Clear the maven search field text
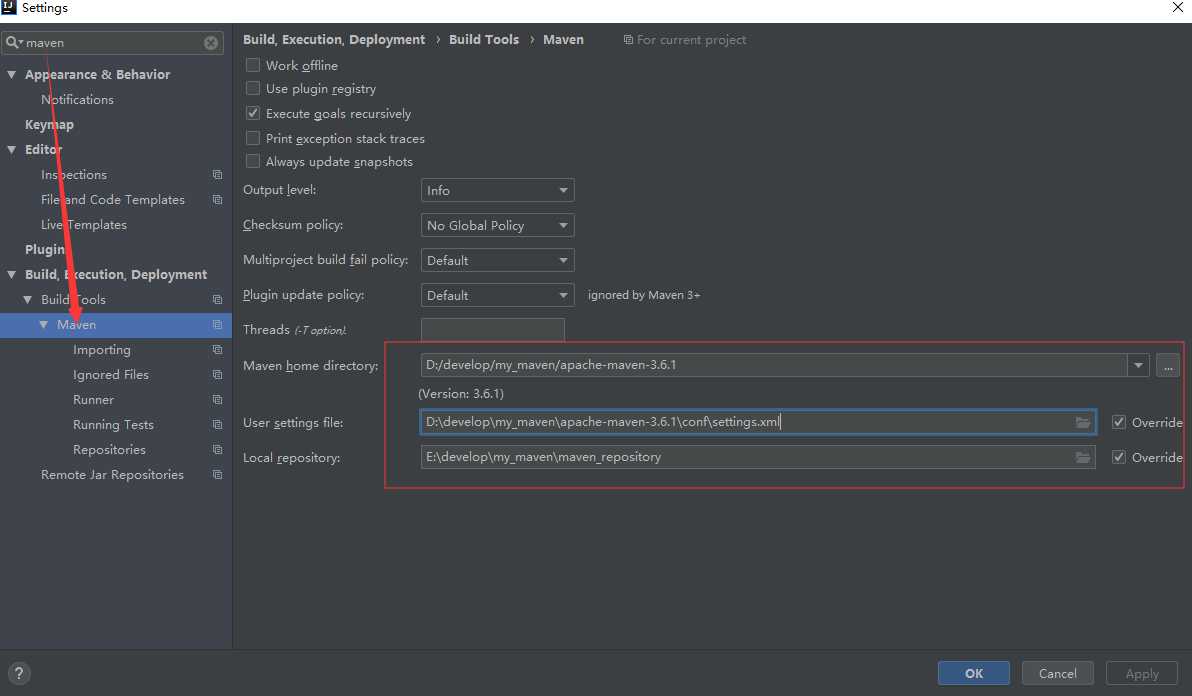This screenshot has height=696, width=1192. pos(211,43)
